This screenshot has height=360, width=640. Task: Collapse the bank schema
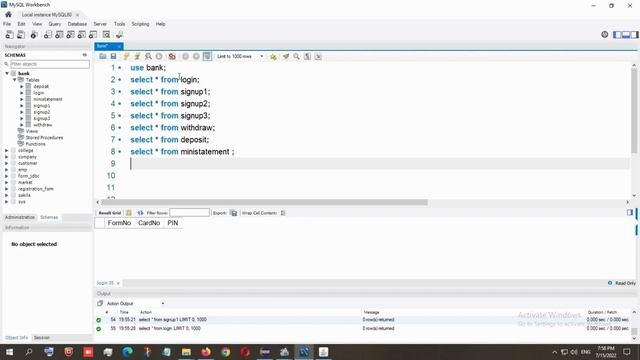pos(7,73)
